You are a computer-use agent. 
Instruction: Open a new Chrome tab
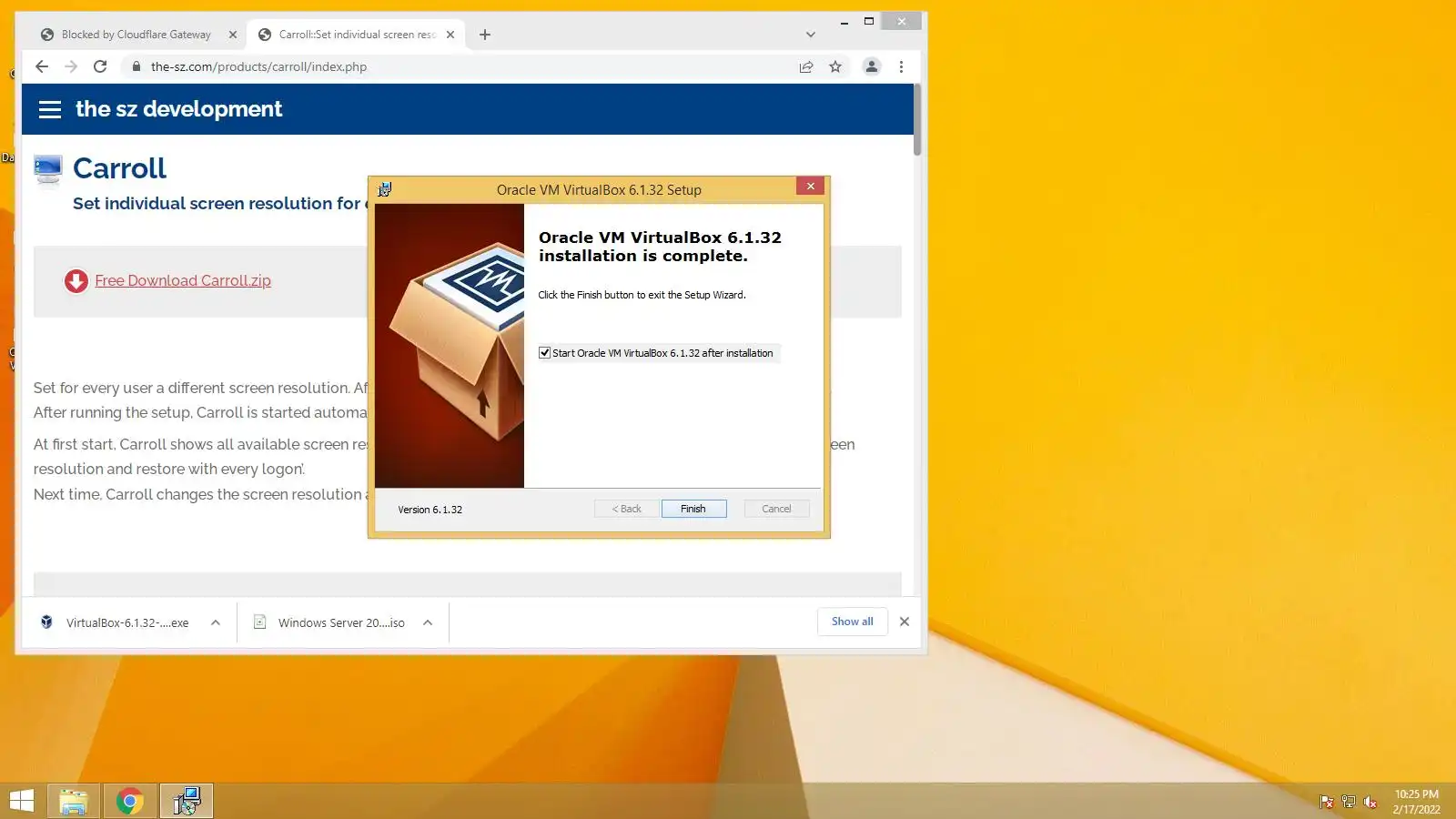(485, 35)
